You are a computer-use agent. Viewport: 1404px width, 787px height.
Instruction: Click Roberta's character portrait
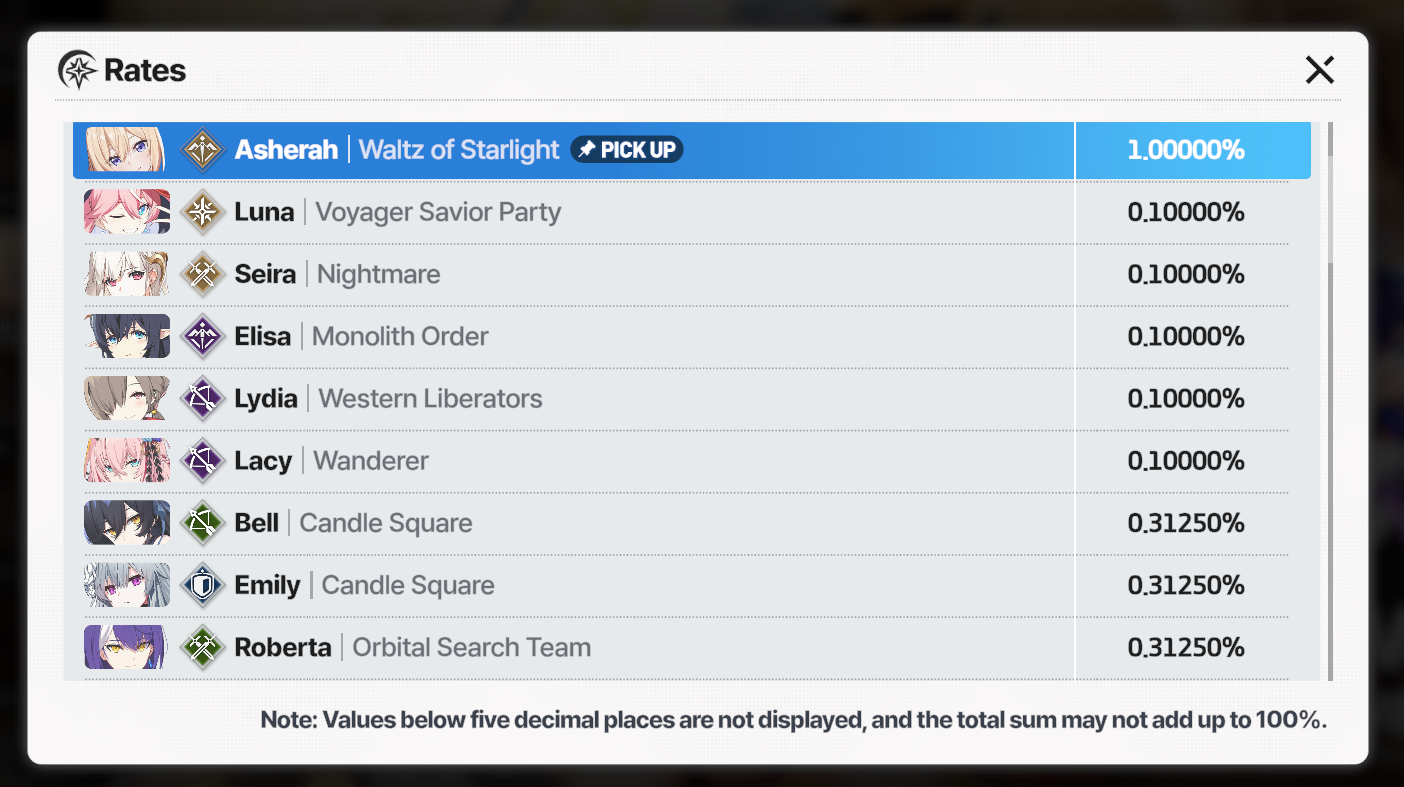(126, 646)
